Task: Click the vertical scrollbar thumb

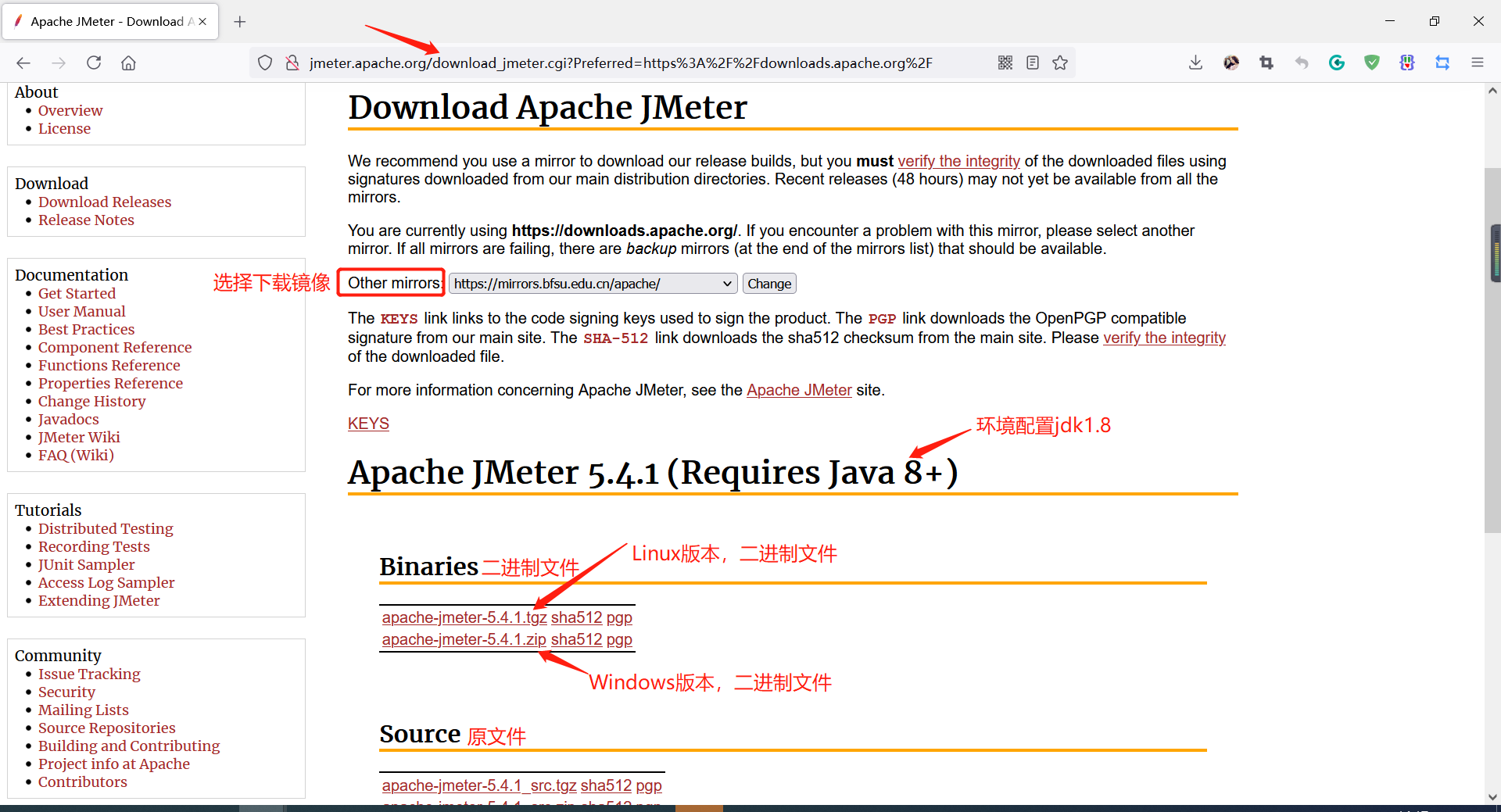Action: point(1492,350)
